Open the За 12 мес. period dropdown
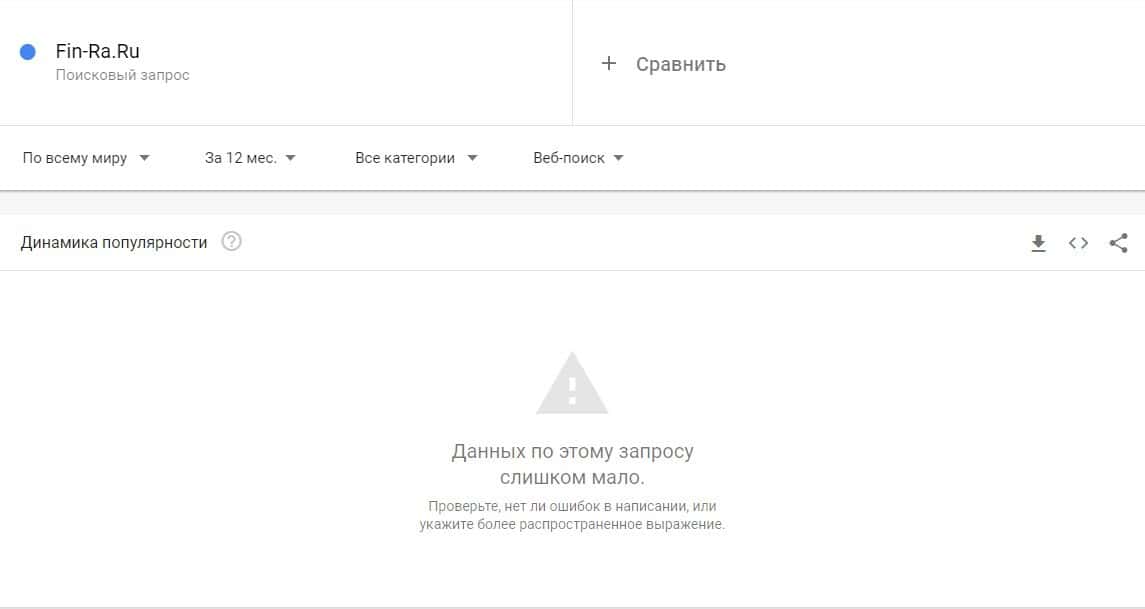The height and width of the screenshot is (609, 1145). tap(250, 158)
